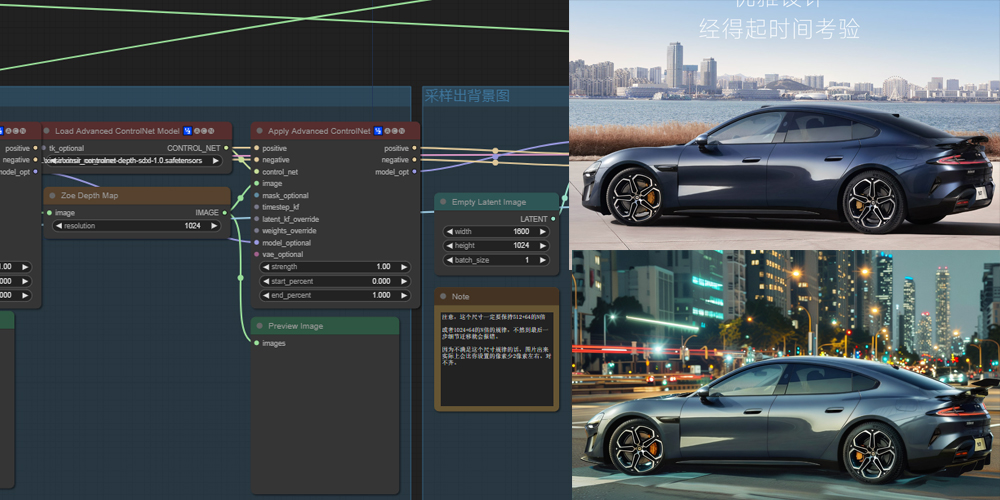Click the vae_optional input socket

click(256, 254)
